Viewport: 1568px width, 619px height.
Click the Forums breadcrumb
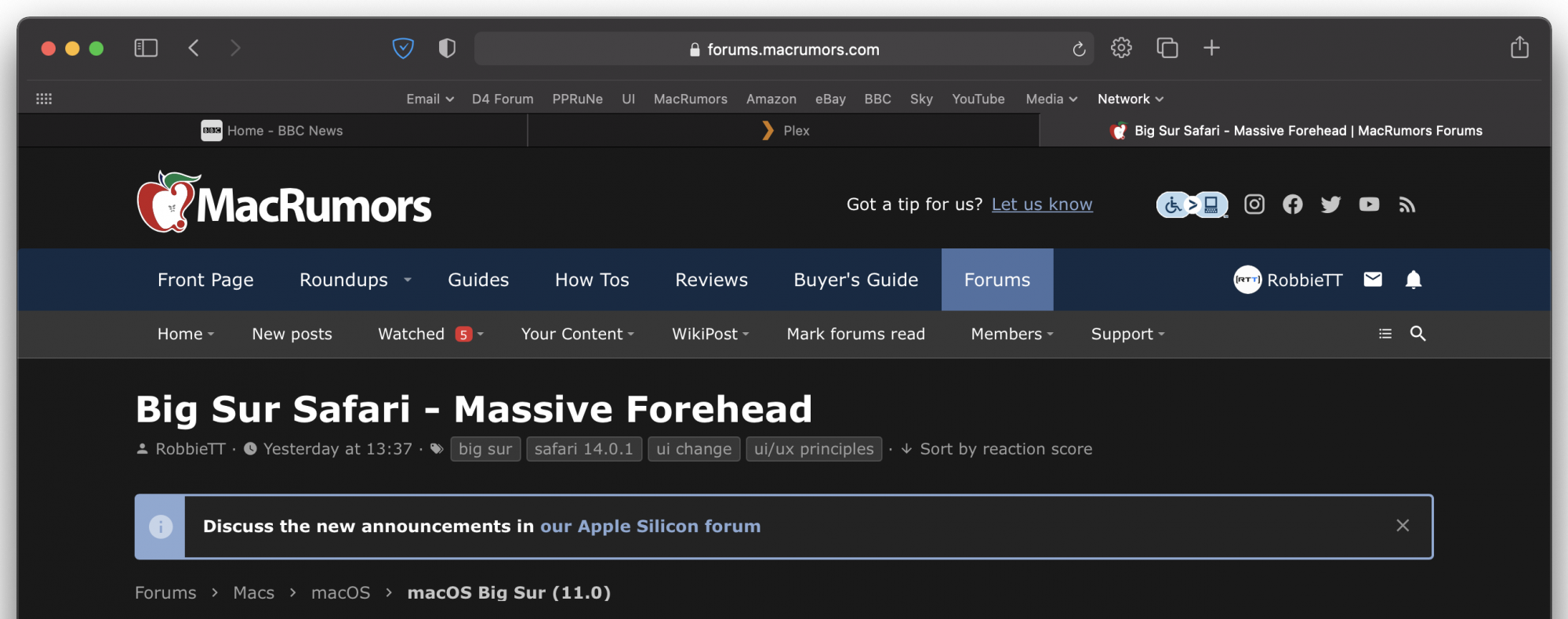(165, 592)
